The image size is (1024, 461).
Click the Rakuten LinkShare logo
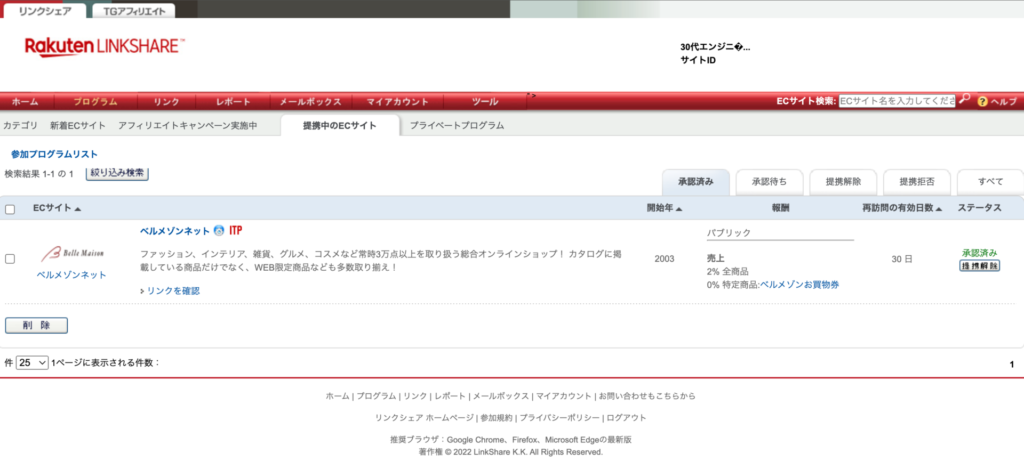click(x=104, y=46)
